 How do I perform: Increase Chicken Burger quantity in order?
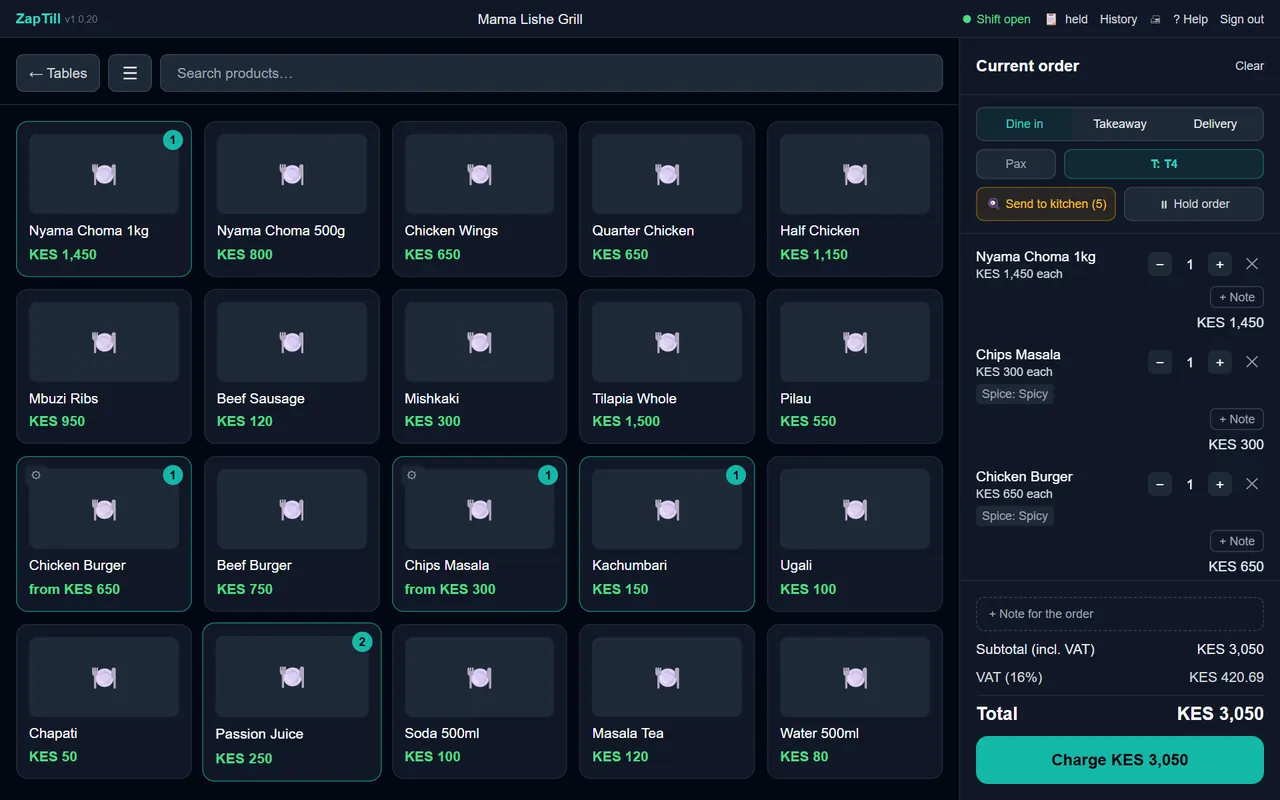click(1219, 484)
